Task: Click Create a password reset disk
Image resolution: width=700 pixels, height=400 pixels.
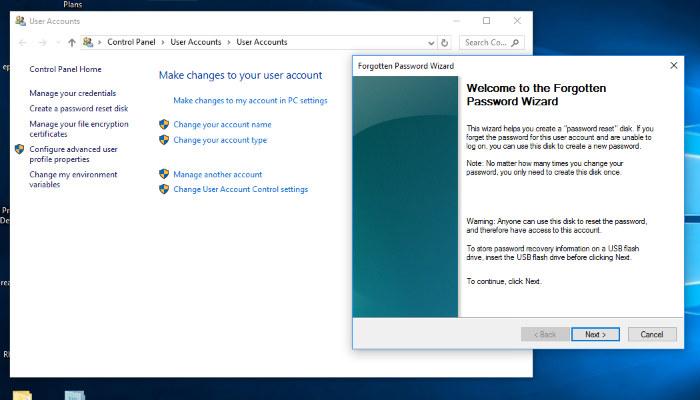Action: point(79,108)
